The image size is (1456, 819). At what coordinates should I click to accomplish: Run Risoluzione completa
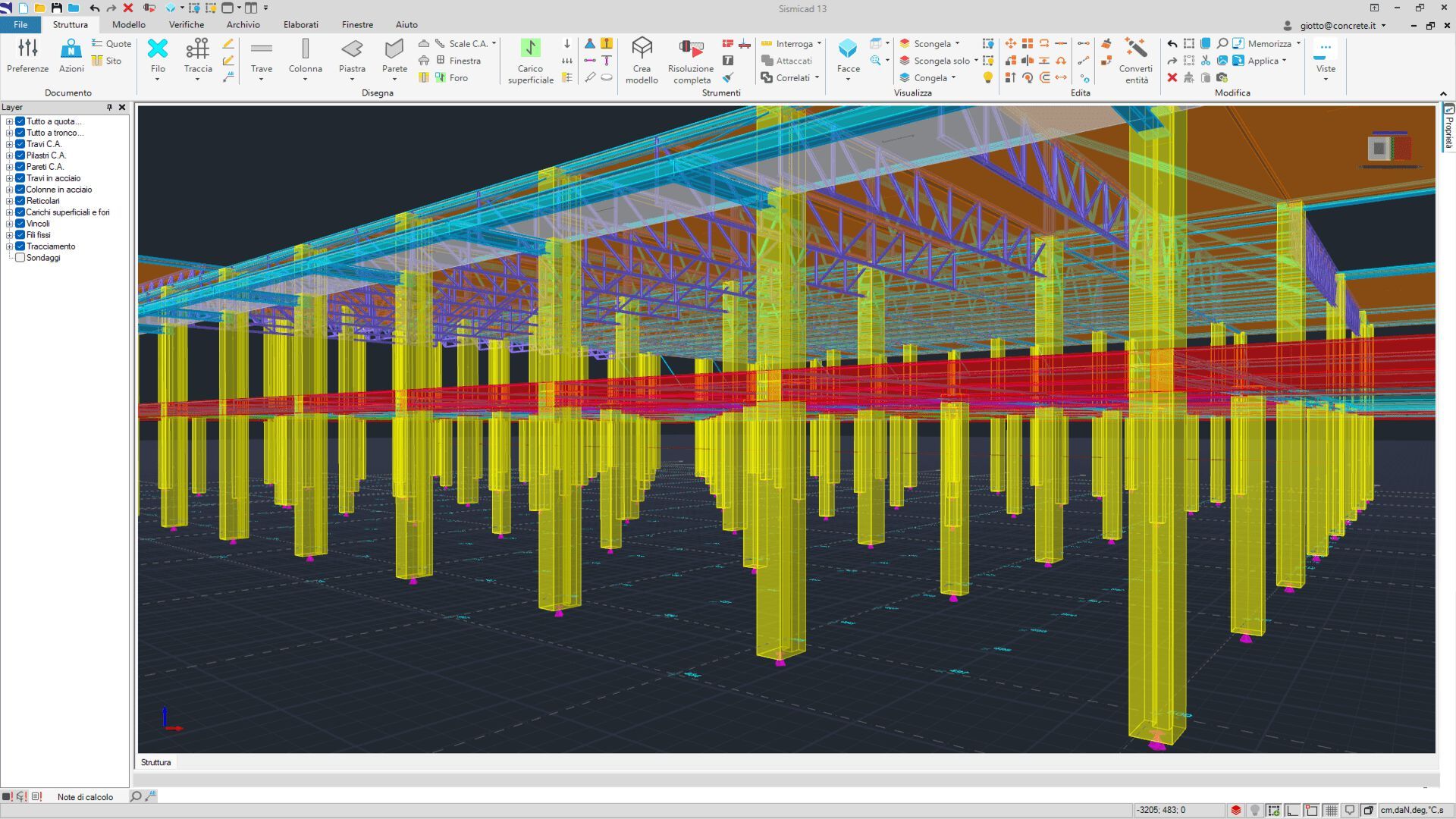click(691, 49)
